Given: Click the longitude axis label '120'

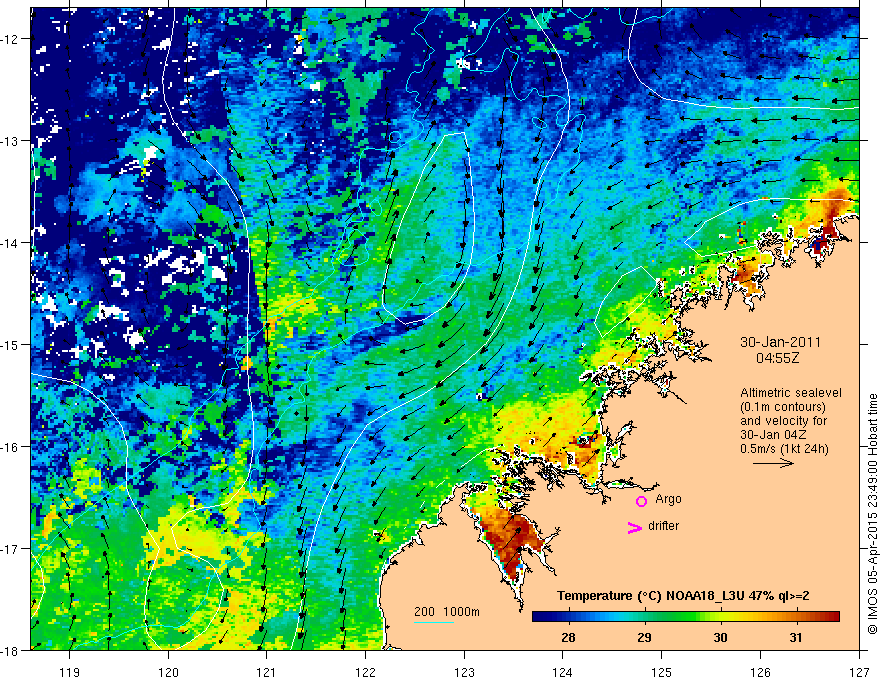Looking at the screenshot, I should point(168,672).
